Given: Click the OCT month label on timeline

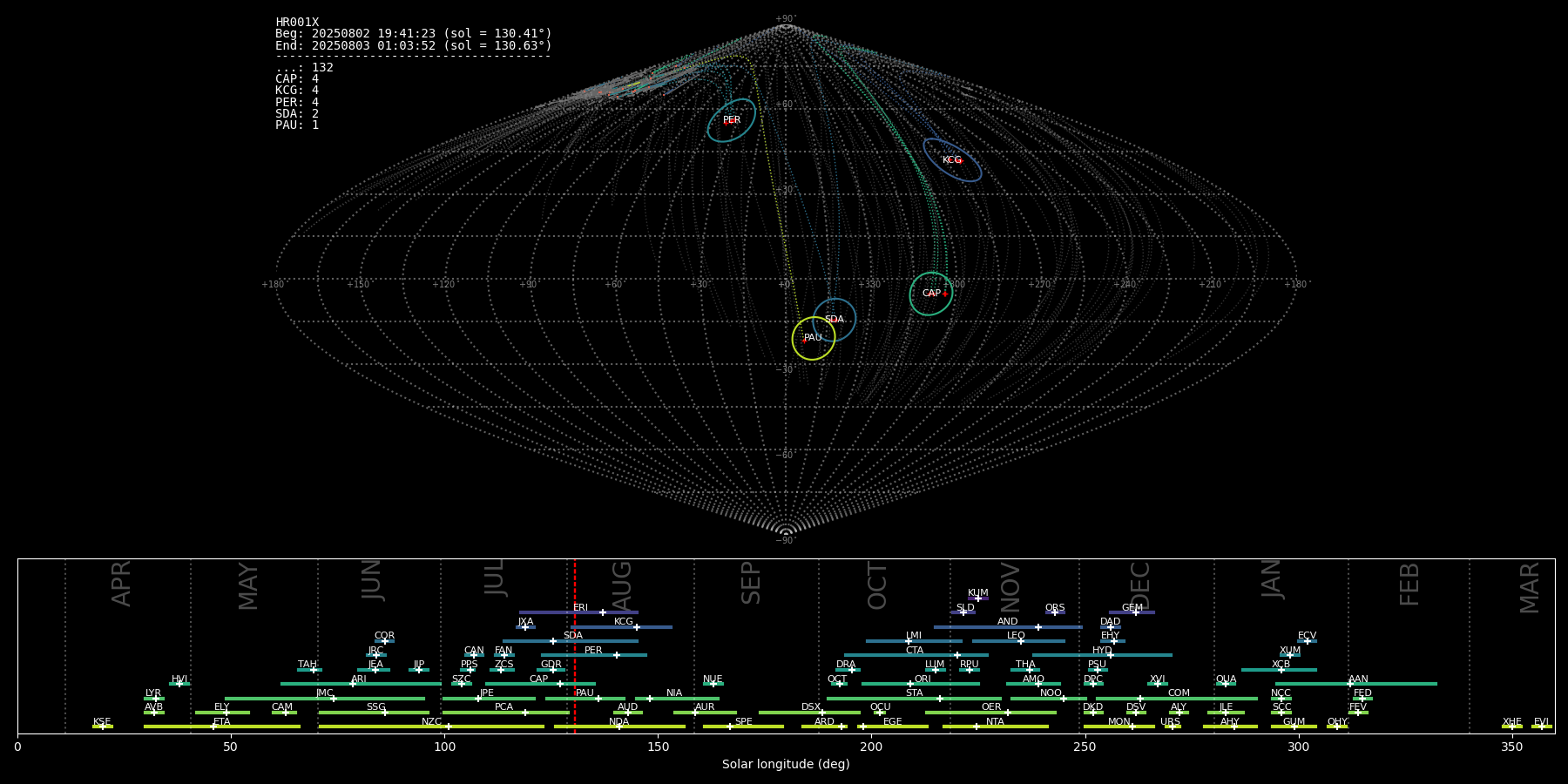Looking at the screenshot, I should (x=877, y=585).
